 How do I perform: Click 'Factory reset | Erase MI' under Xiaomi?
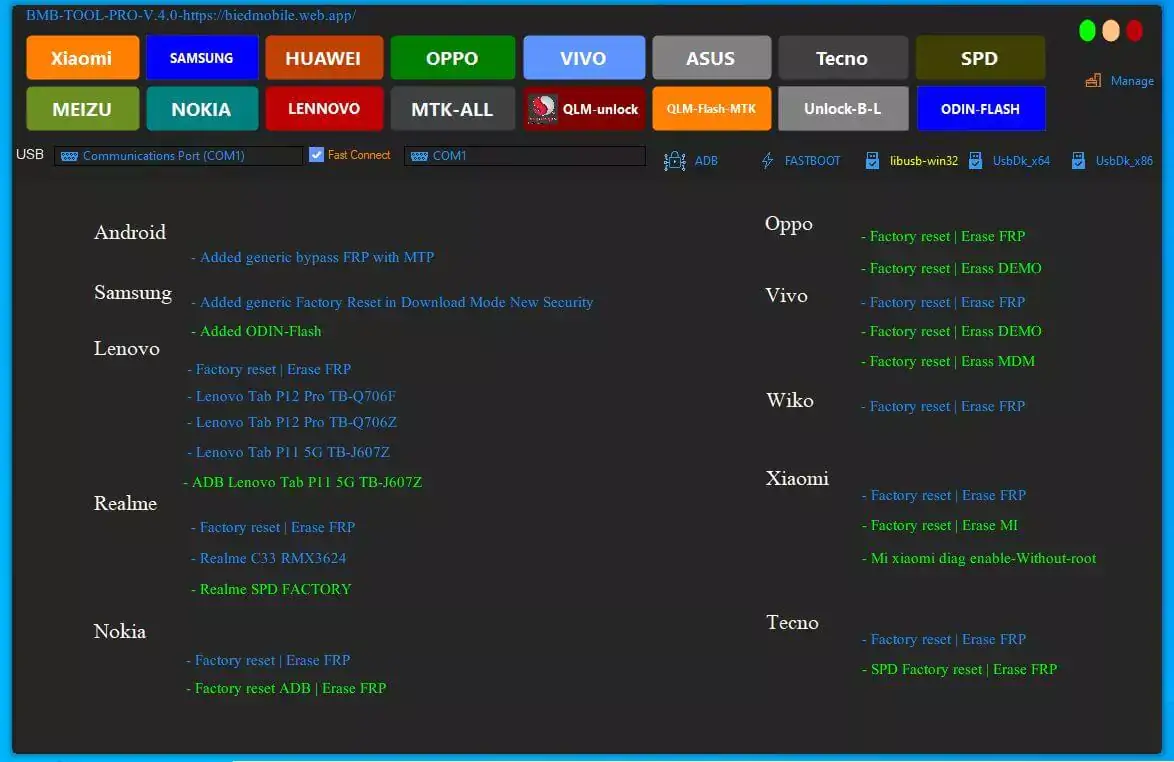(x=940, y=525)
